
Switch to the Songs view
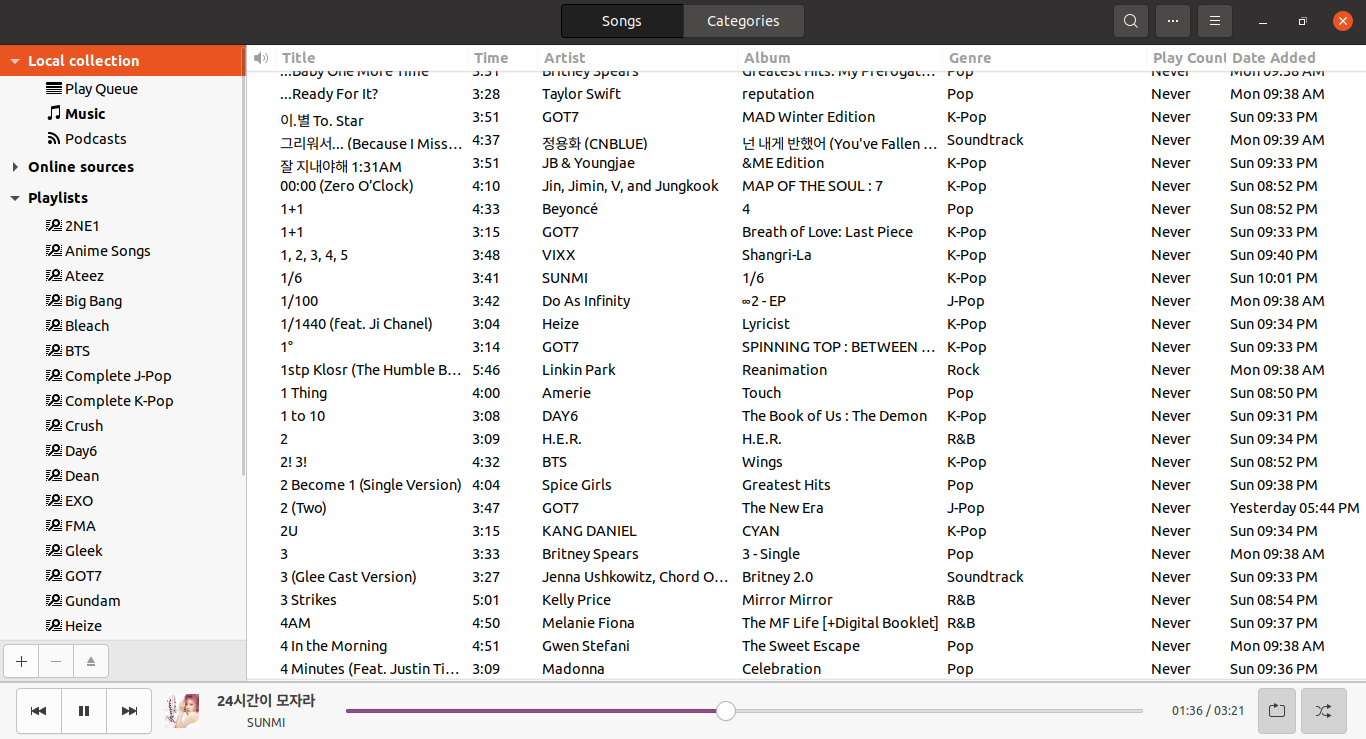[x=622, y=21]
